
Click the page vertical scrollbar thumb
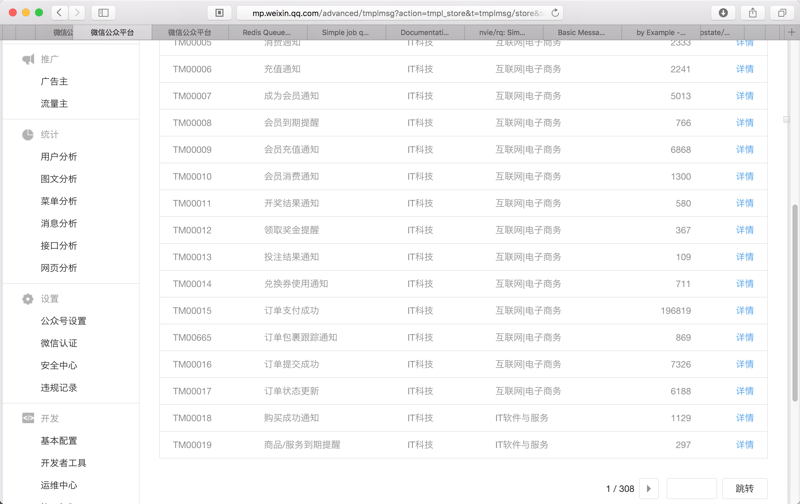[x=794, y=303]
